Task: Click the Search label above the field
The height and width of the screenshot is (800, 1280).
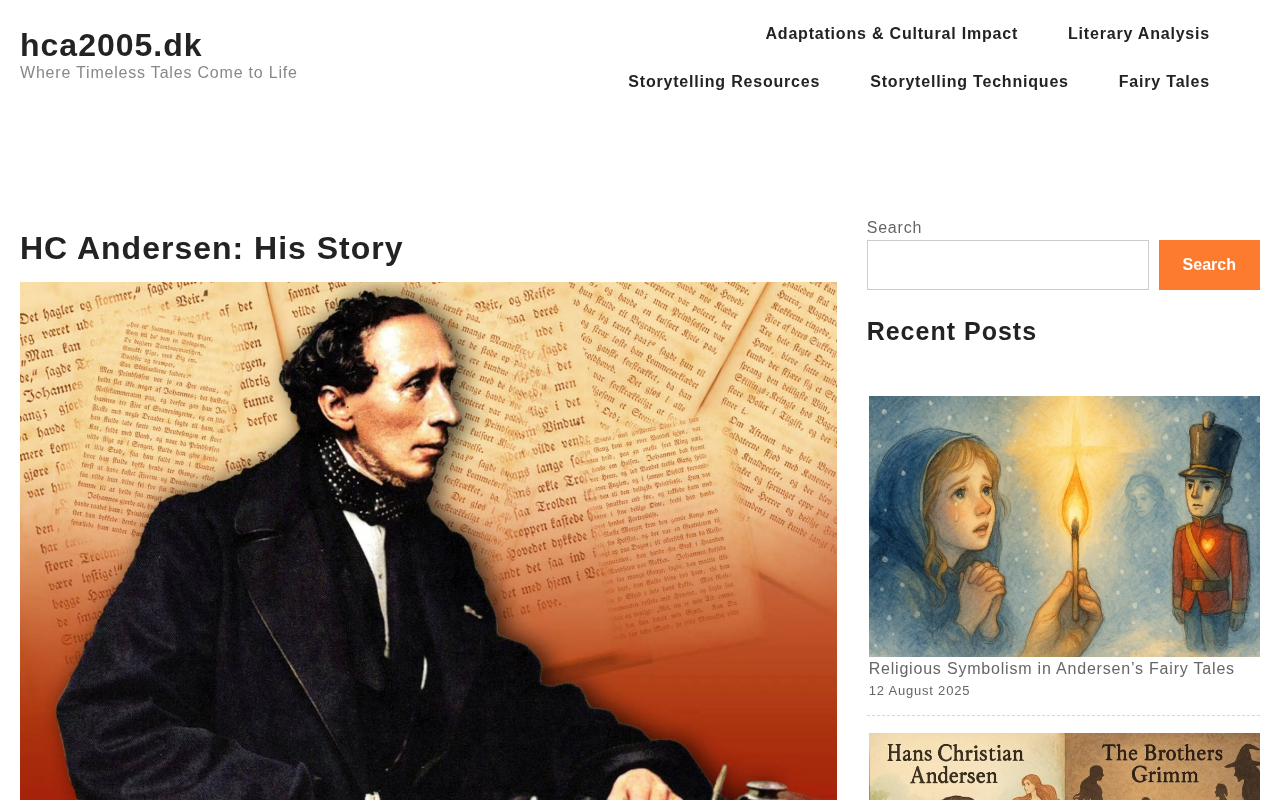Action: click(894, 228)
